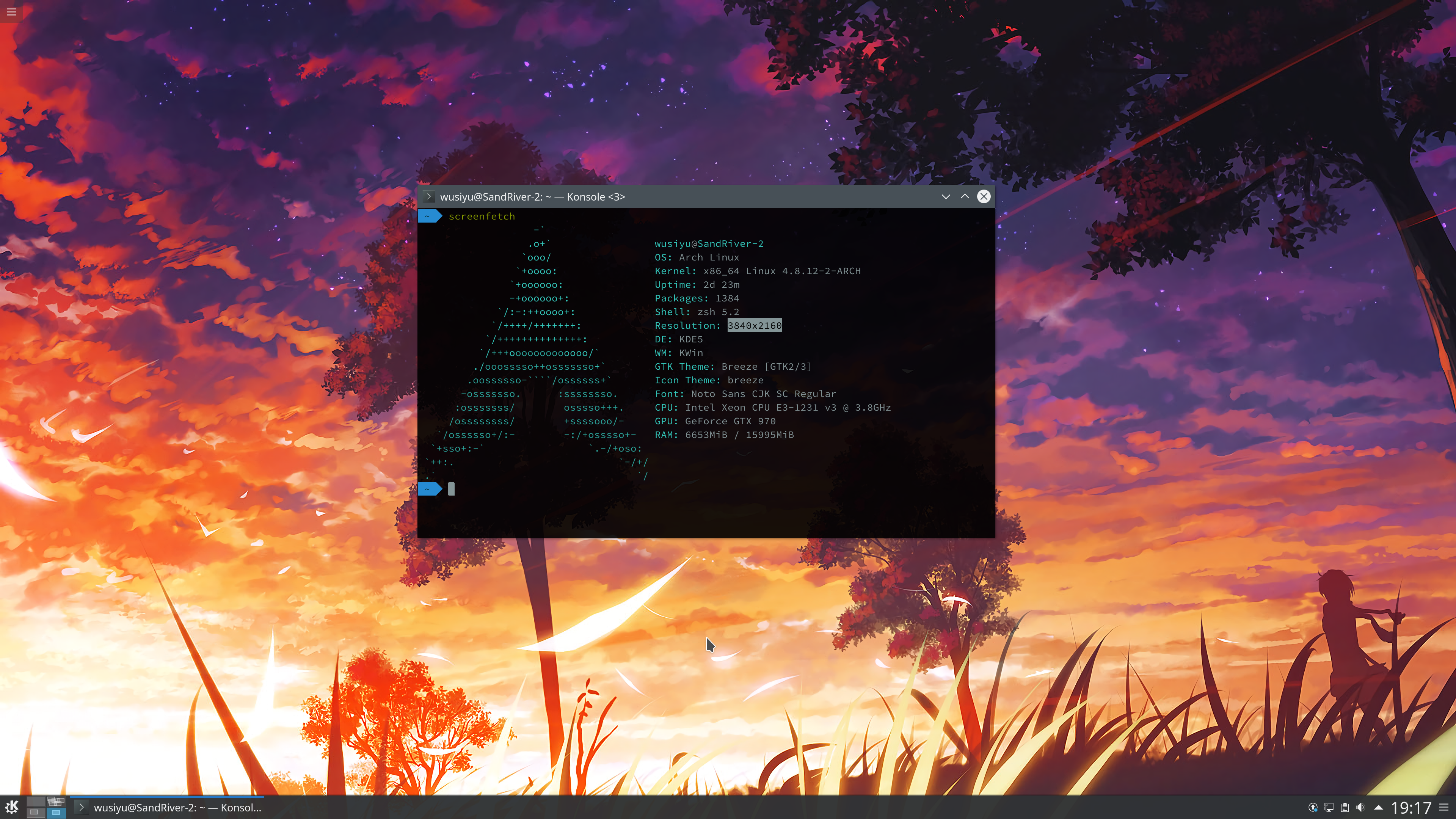The height and width of the screenshot is (819, 1456).
Task: Open the network connections tray icon
Action: point(1329,808)
